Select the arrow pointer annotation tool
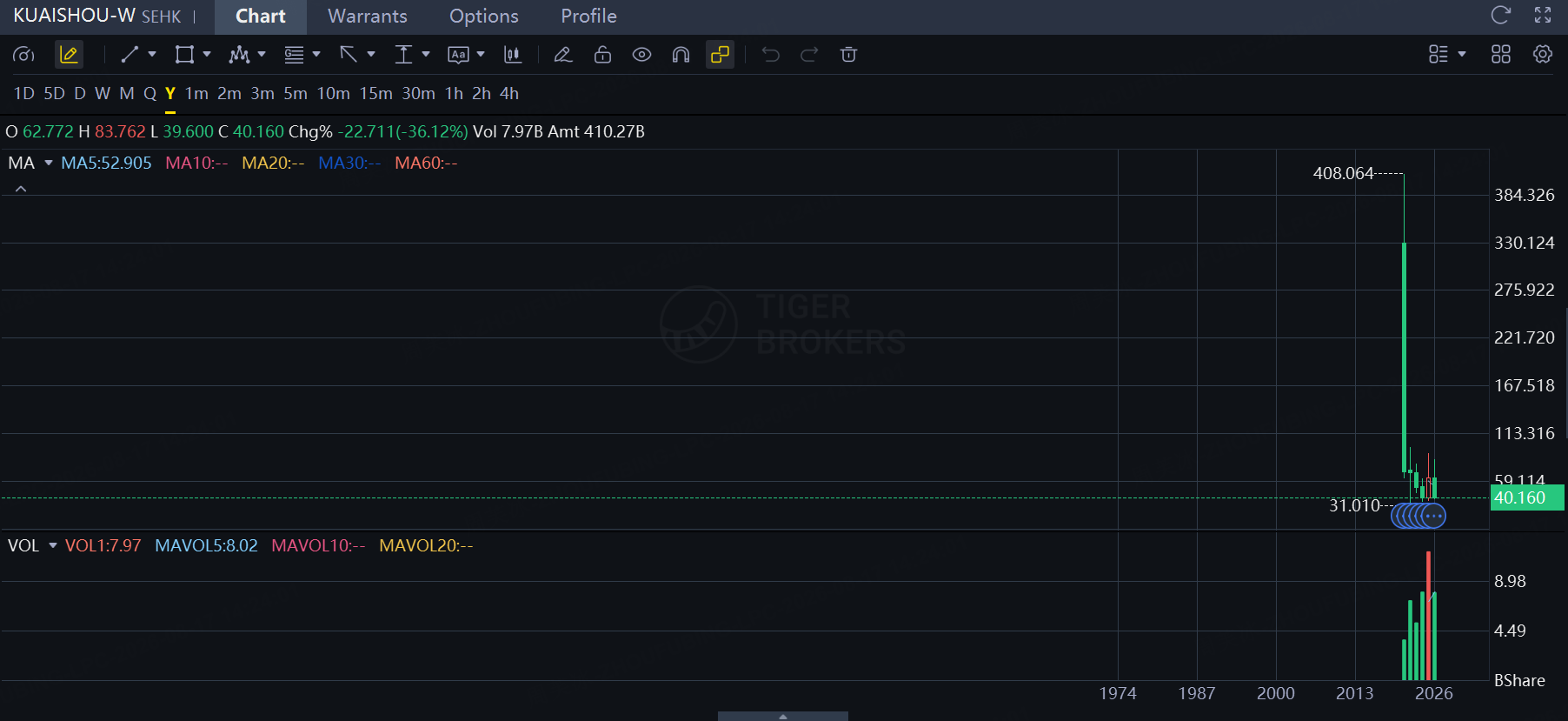Image resolution: width=1568 pixels, height=721 pixels. point(349,55)
